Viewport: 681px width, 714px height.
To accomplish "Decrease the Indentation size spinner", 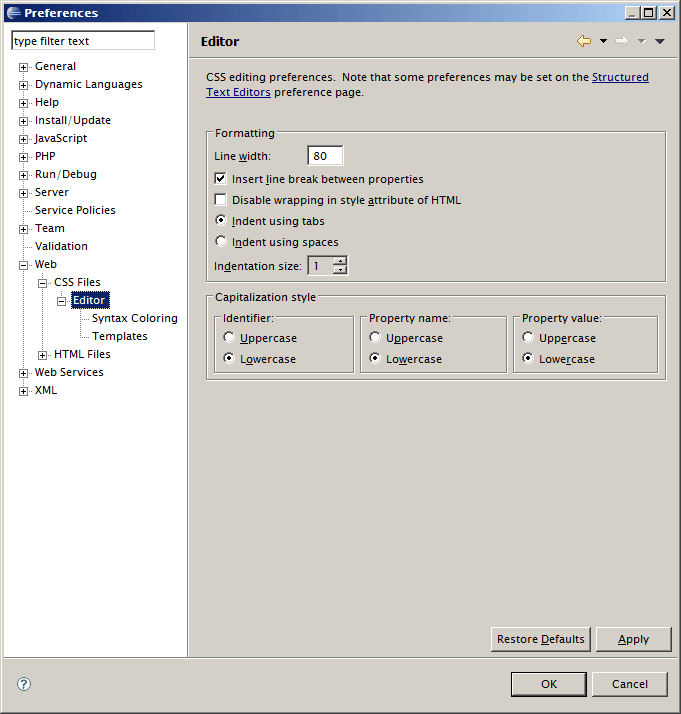I will pos(340,270).
